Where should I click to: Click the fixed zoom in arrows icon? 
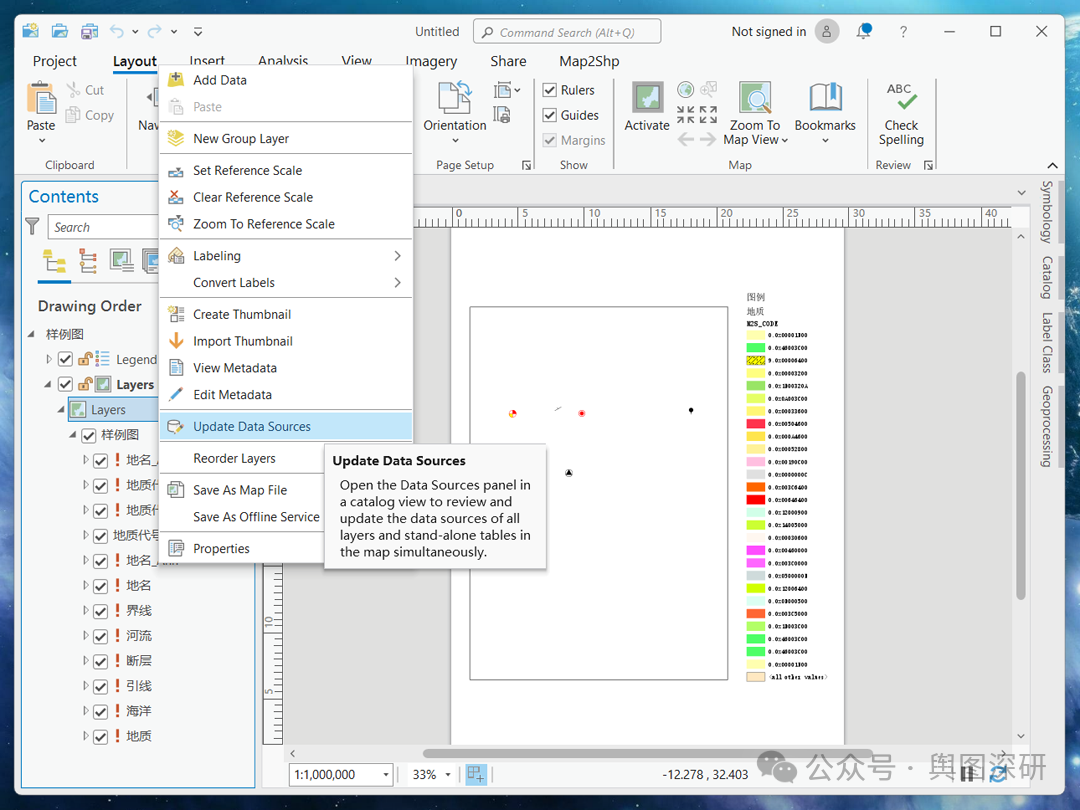(x=685, y=114)
